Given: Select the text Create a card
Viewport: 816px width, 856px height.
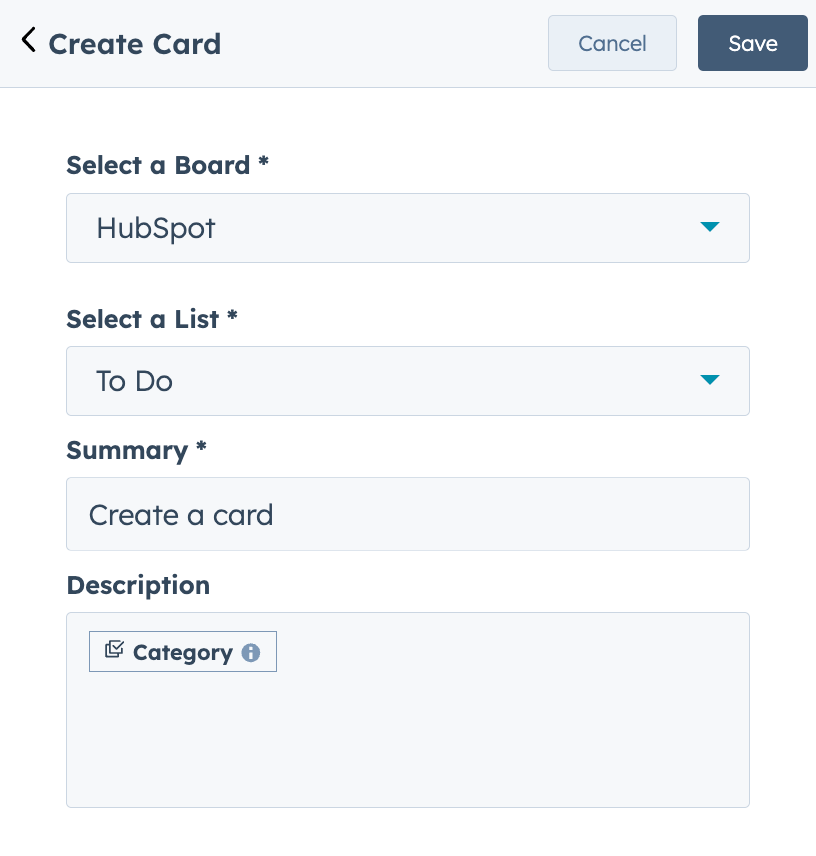Looking at the screenshot, I should (180, 514).
